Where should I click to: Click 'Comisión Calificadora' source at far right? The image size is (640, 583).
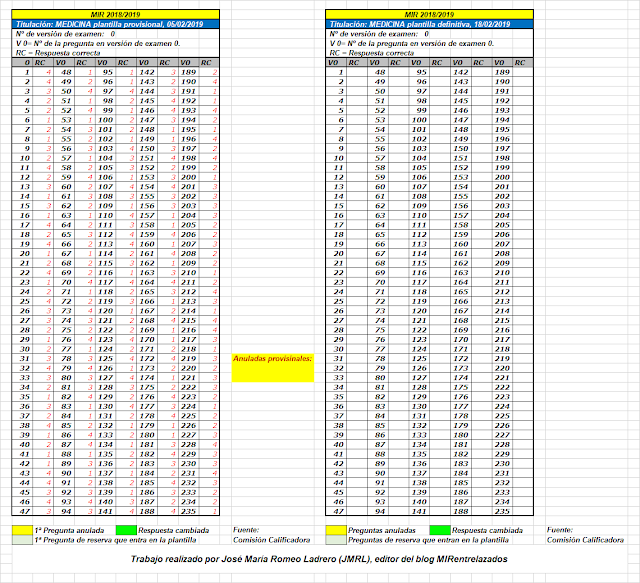(585, 540)
